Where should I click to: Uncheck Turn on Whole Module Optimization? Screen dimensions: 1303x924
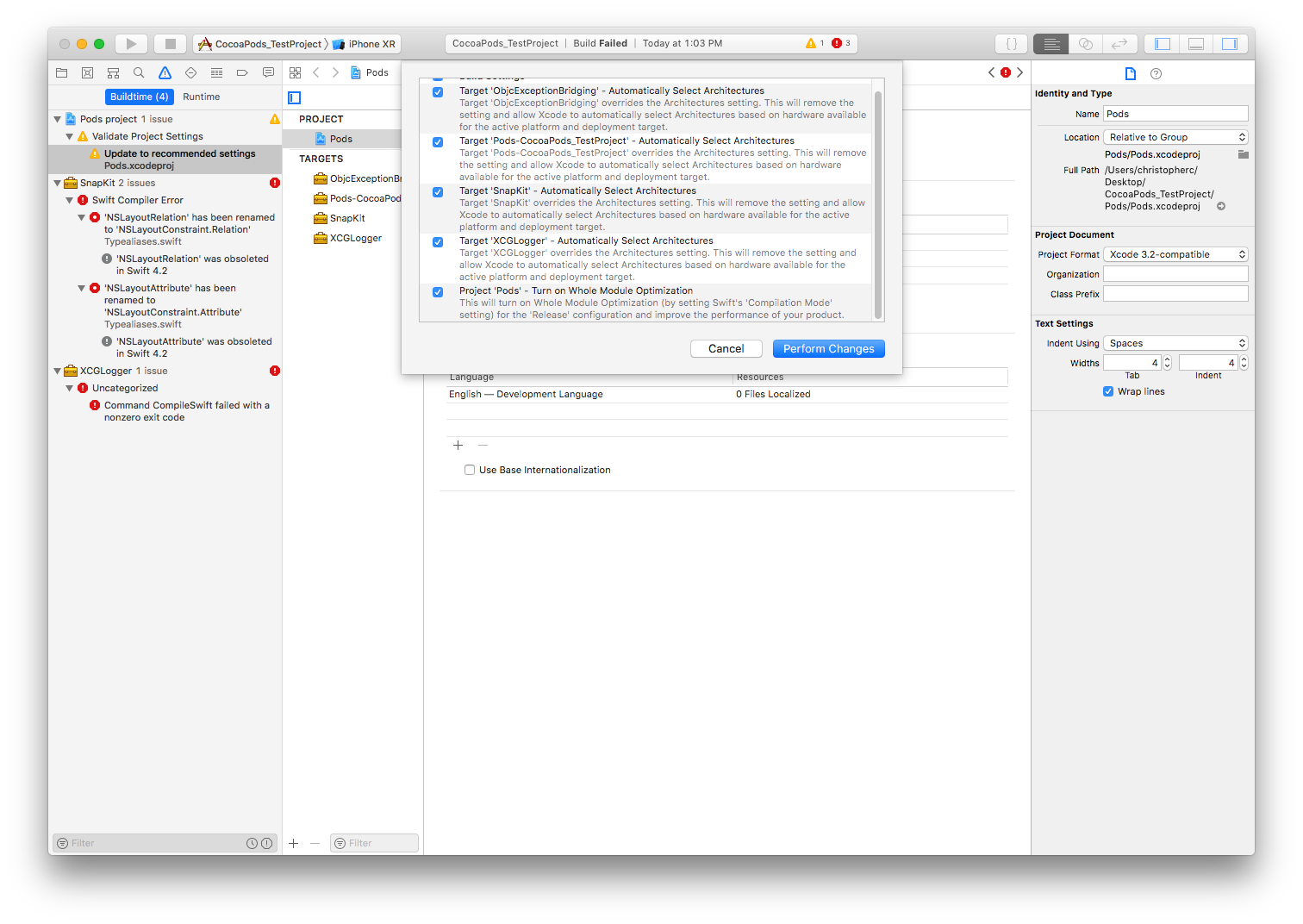pyautogui.click(x=438, y=292)
